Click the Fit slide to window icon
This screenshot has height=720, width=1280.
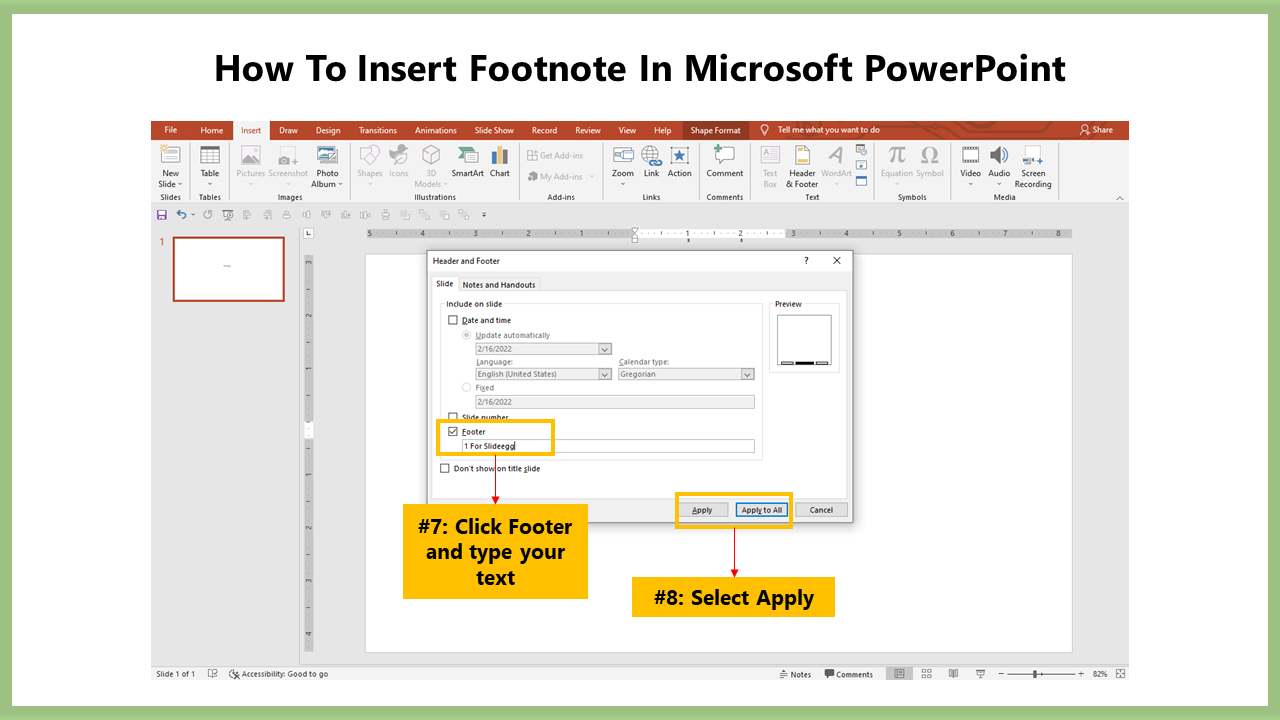point(1121,674)
